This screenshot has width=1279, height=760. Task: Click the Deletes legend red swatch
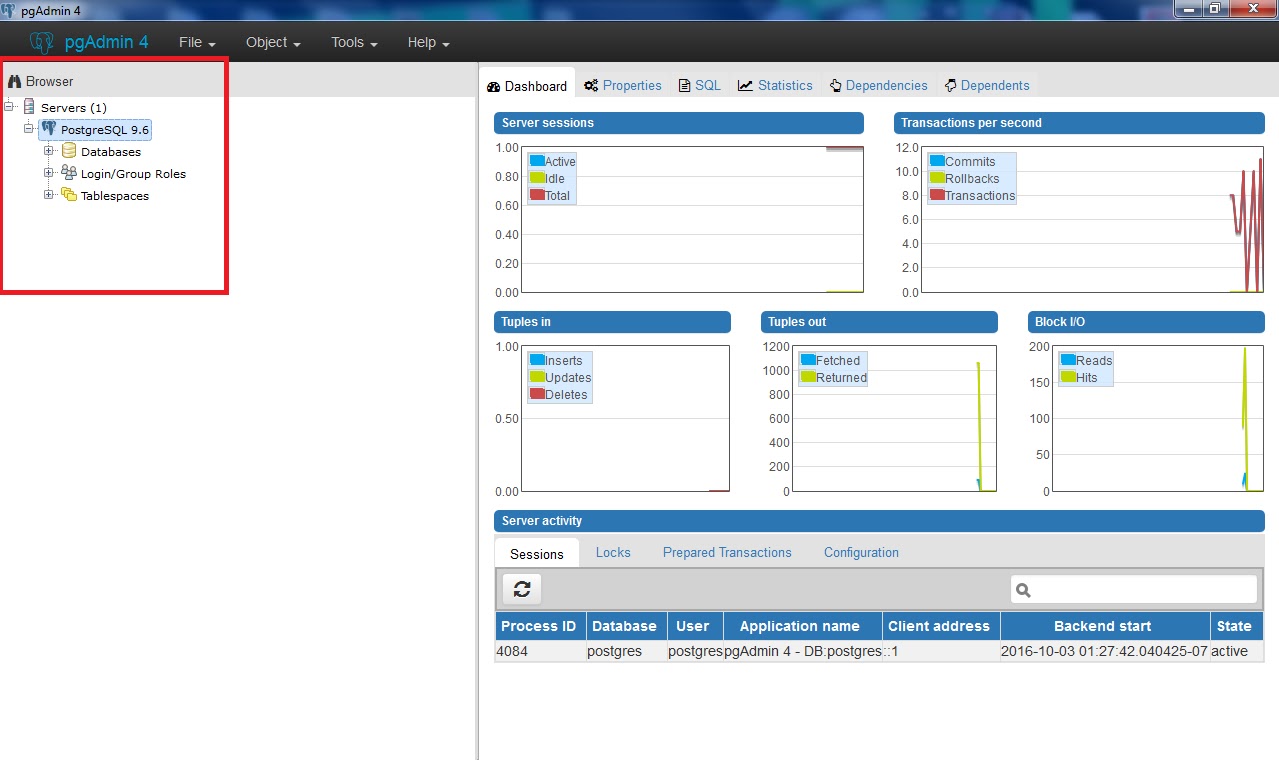(x=537, y=394)
